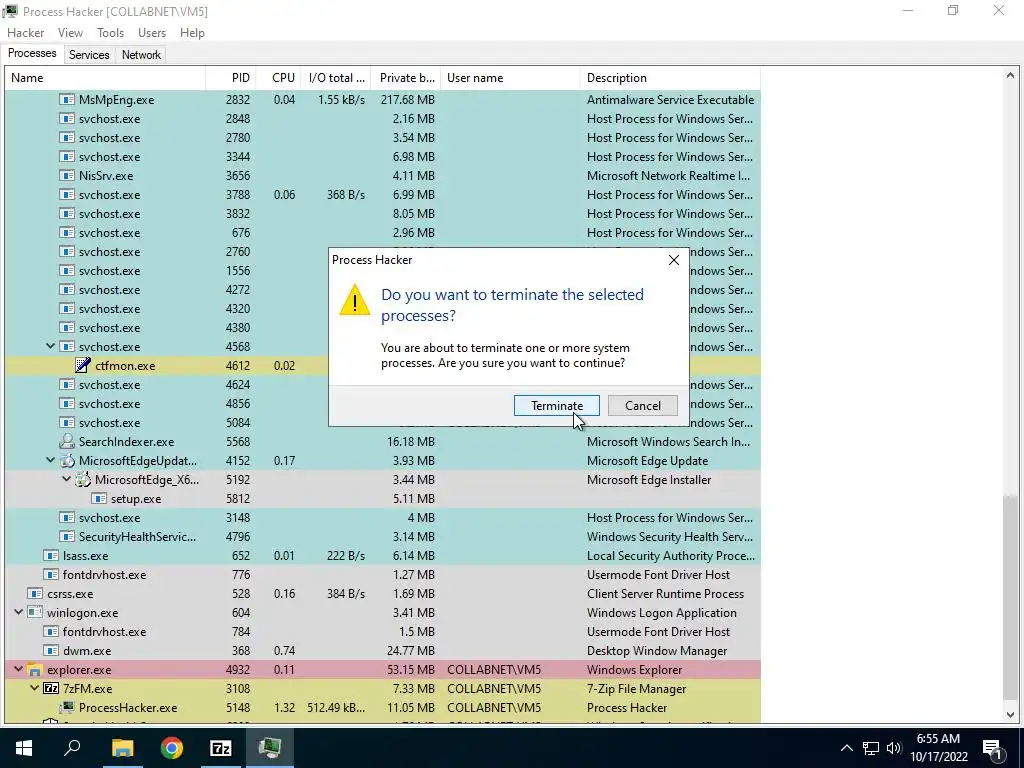Open taskbar search
Image resolution: width=1024 pixels, height=768 pixels.
click(x=72, y=748)
